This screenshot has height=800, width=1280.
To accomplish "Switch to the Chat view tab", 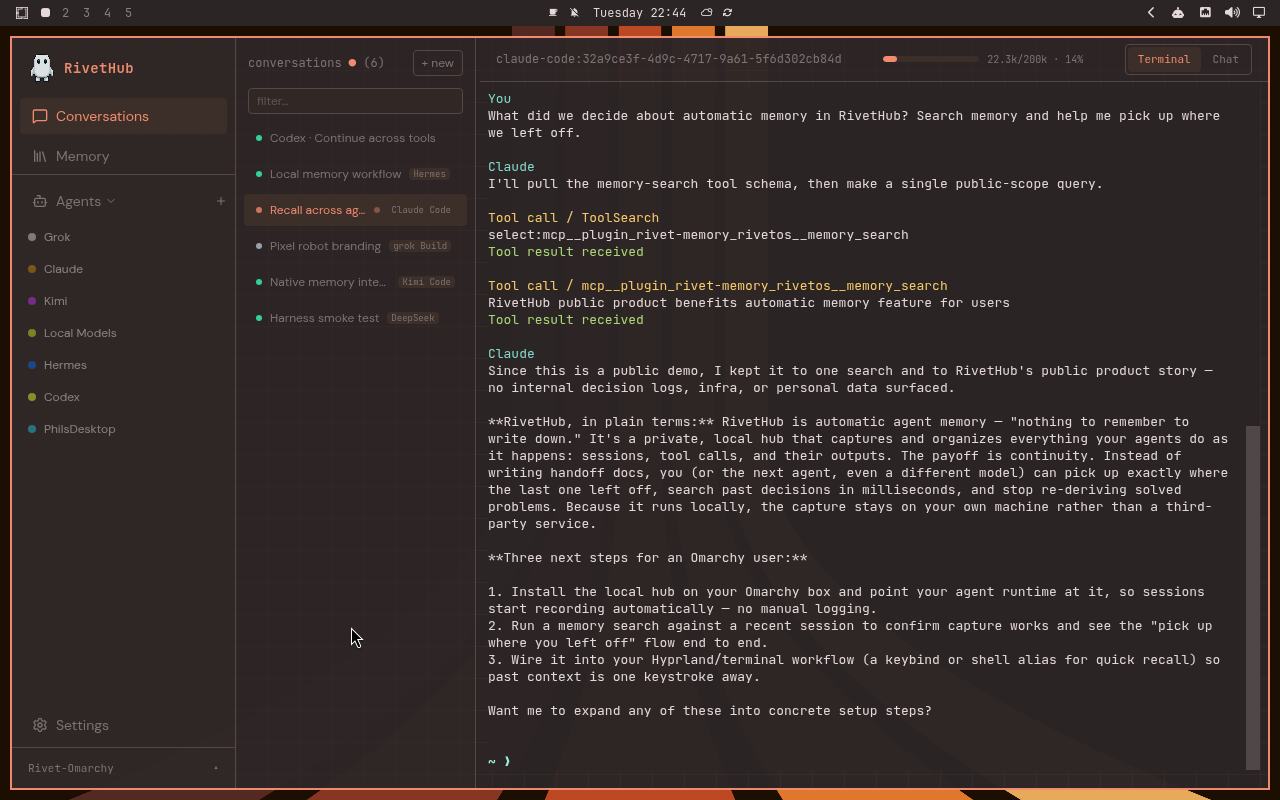I will point(1225,59).
